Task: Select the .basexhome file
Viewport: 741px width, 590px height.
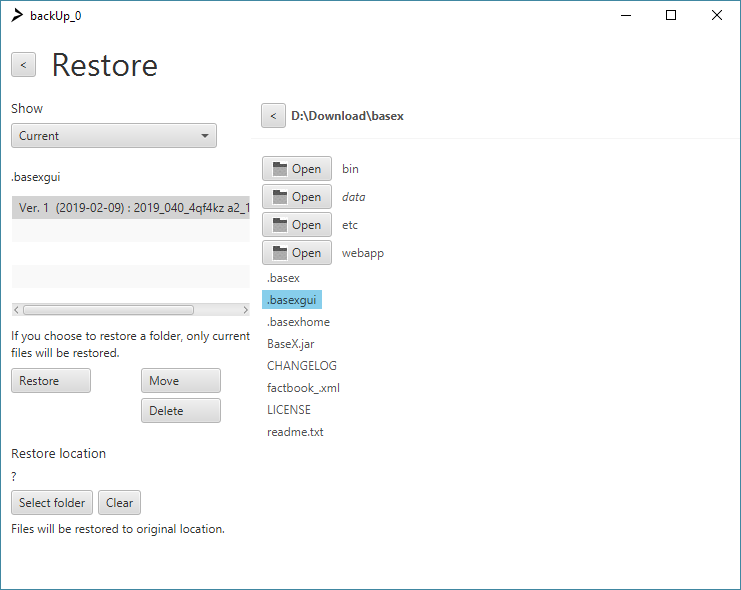Action: (x=298, y=322)
